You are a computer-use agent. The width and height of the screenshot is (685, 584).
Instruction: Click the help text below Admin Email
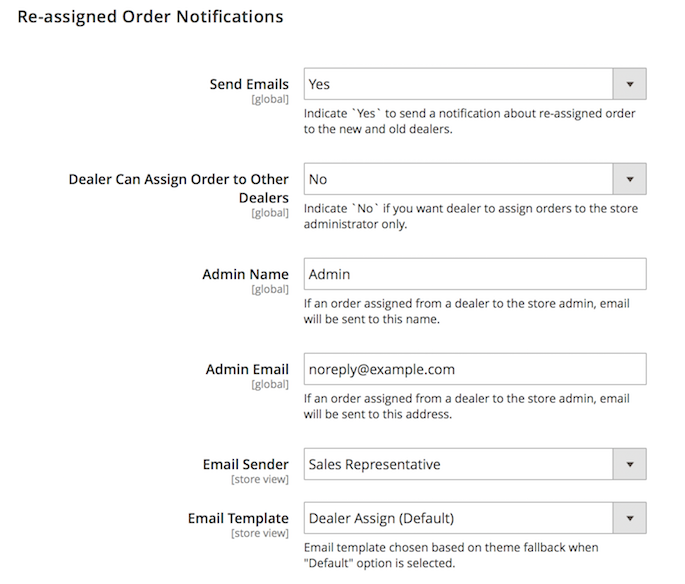466,406
